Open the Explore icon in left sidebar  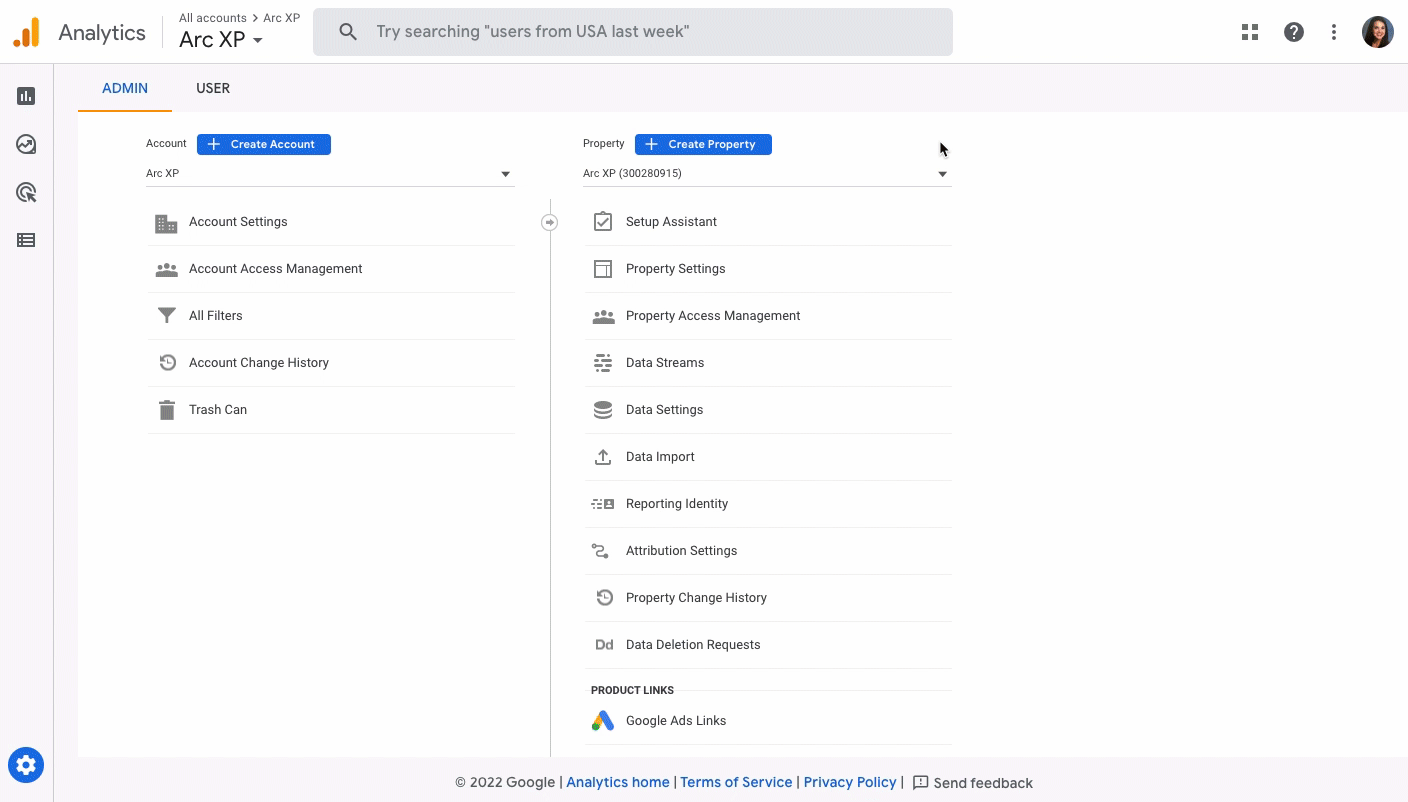point(26,144)
